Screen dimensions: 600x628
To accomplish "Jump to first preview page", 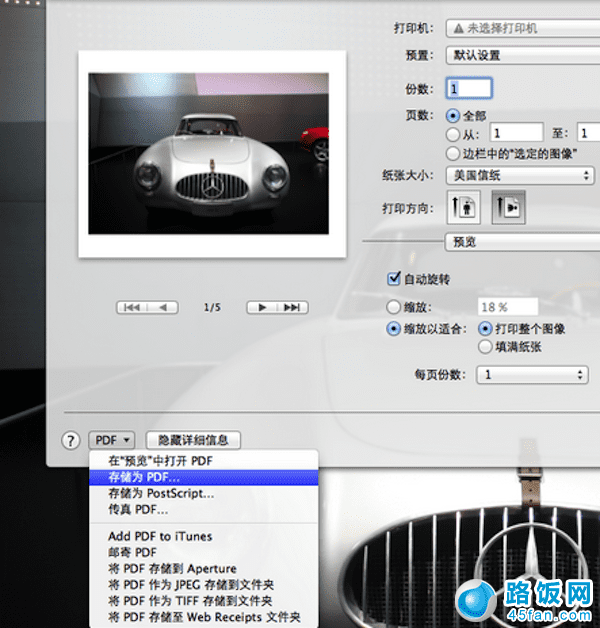I will (132, 307).
